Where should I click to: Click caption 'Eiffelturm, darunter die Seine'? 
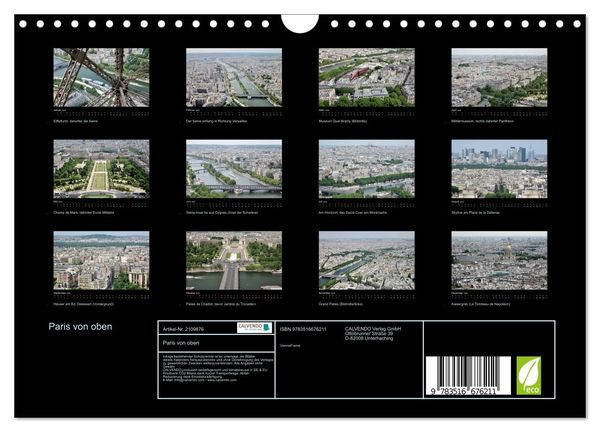(x=76, y=121)
